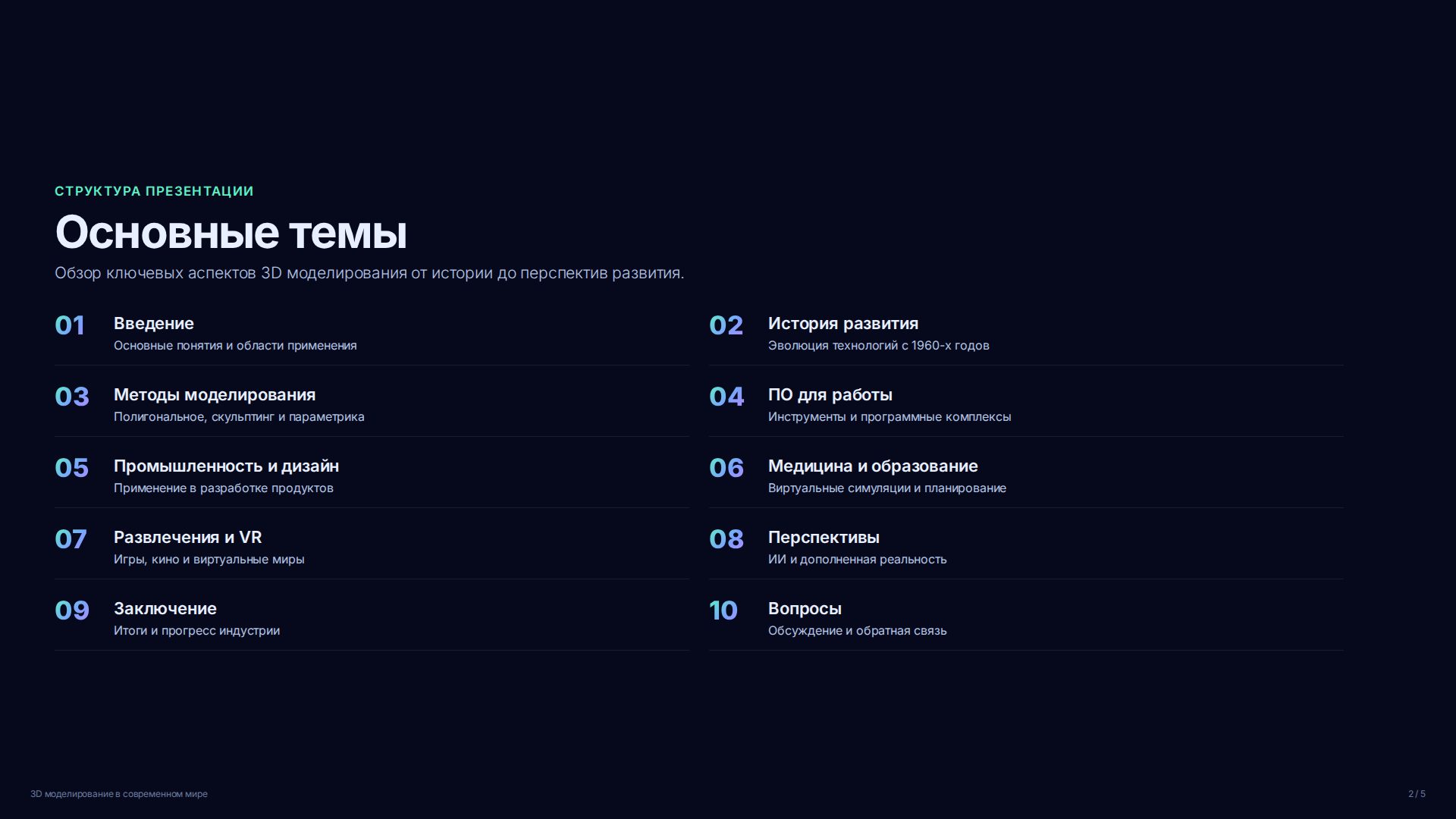Click 'Основные понятия и области применения'

tap(235, 346)
